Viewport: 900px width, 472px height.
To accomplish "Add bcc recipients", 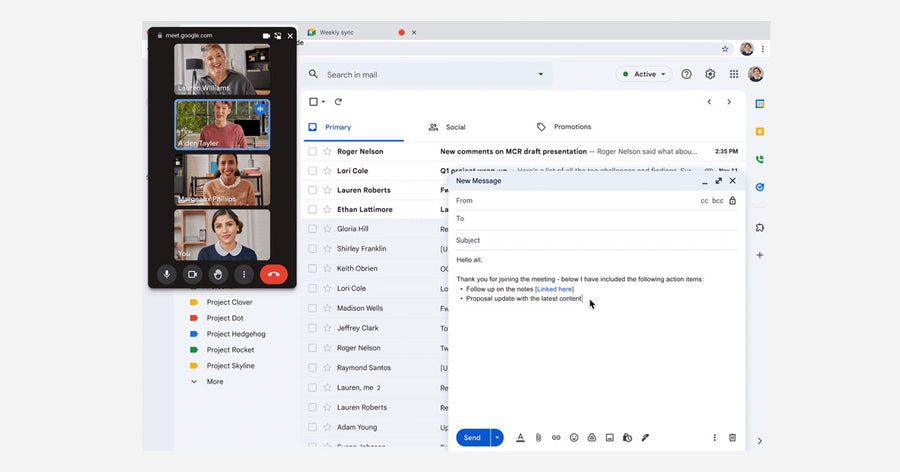I will click(x=717, y=200).
